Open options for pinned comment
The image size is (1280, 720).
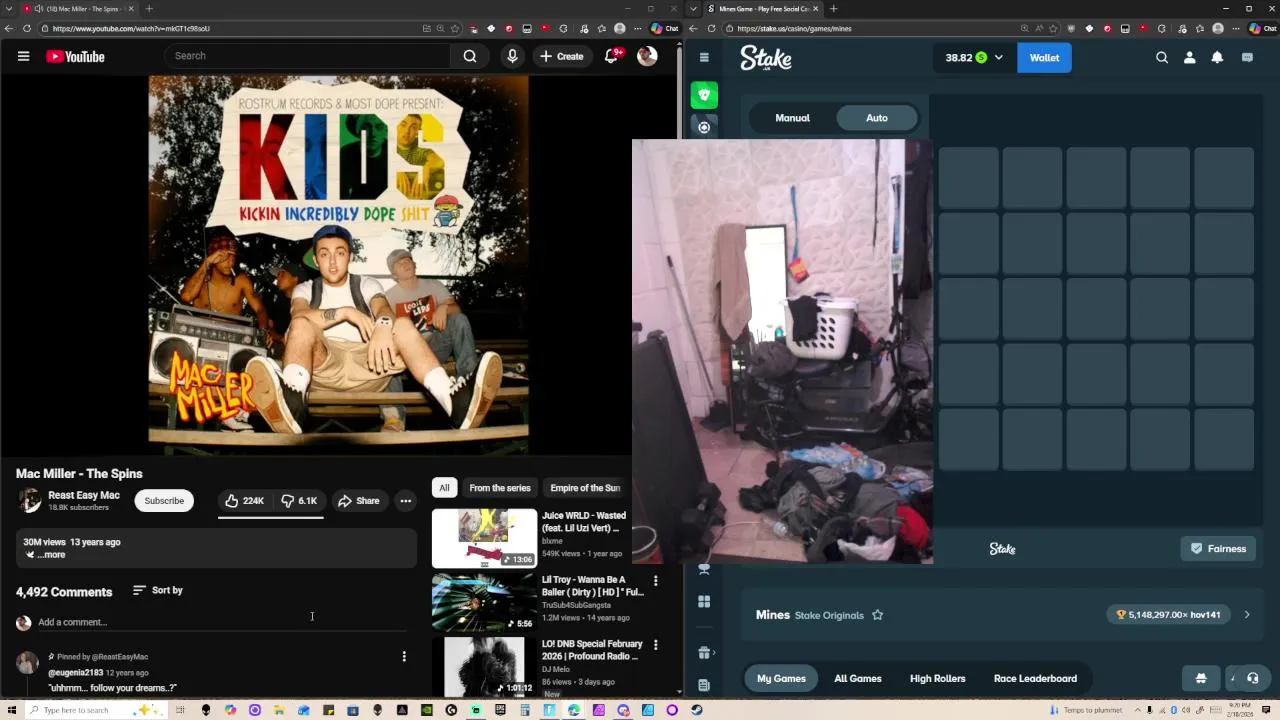(x=404, y=657)
